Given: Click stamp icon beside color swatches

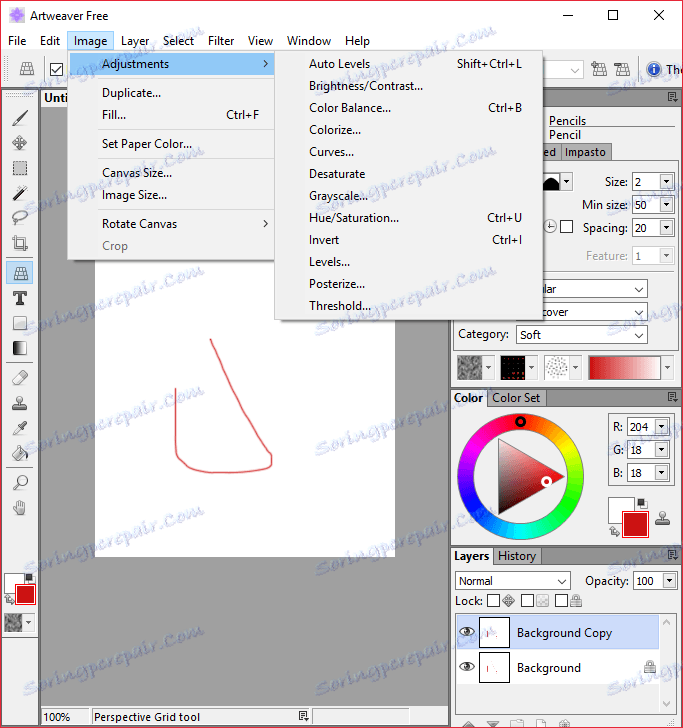Looking at the screenshot, I should [663, 518].
